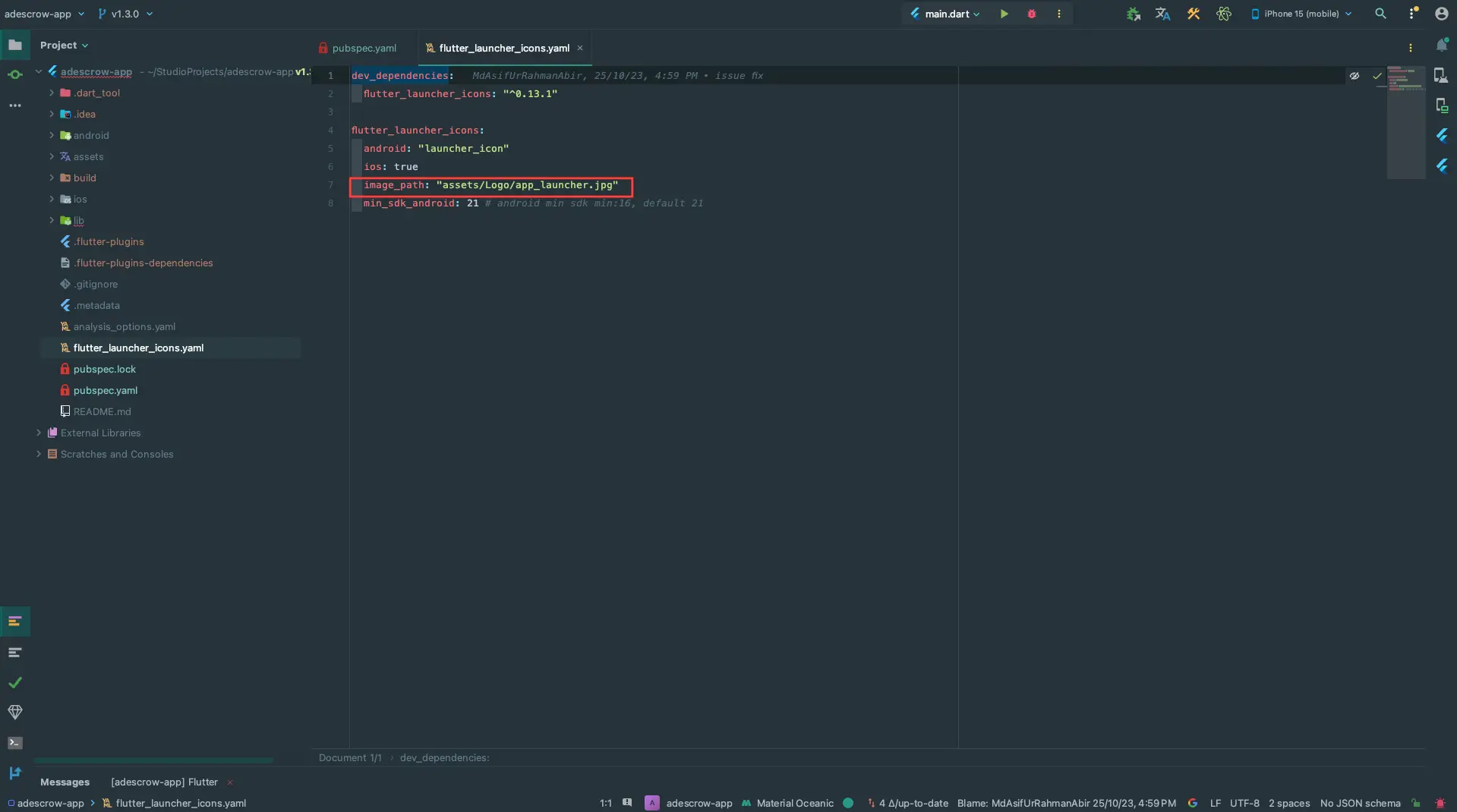Open editor tab options three-dot menu
Image resolution: width=1457 pixels, height=812 pixels.
pos(1411,48)
